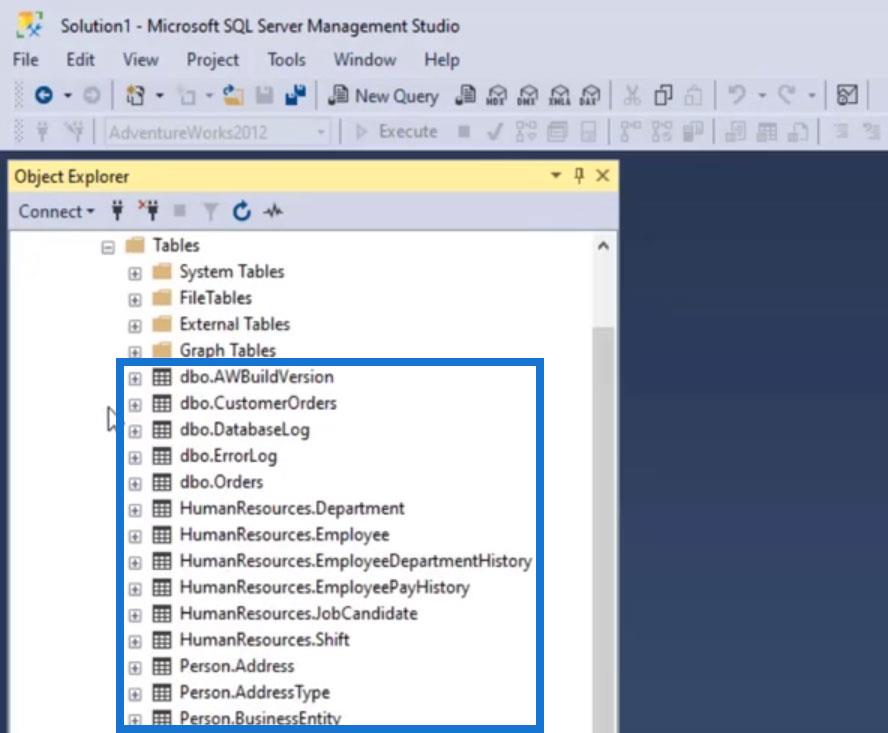888x733 pixels.
Task: Open the View menu
Action: point(140,59)
